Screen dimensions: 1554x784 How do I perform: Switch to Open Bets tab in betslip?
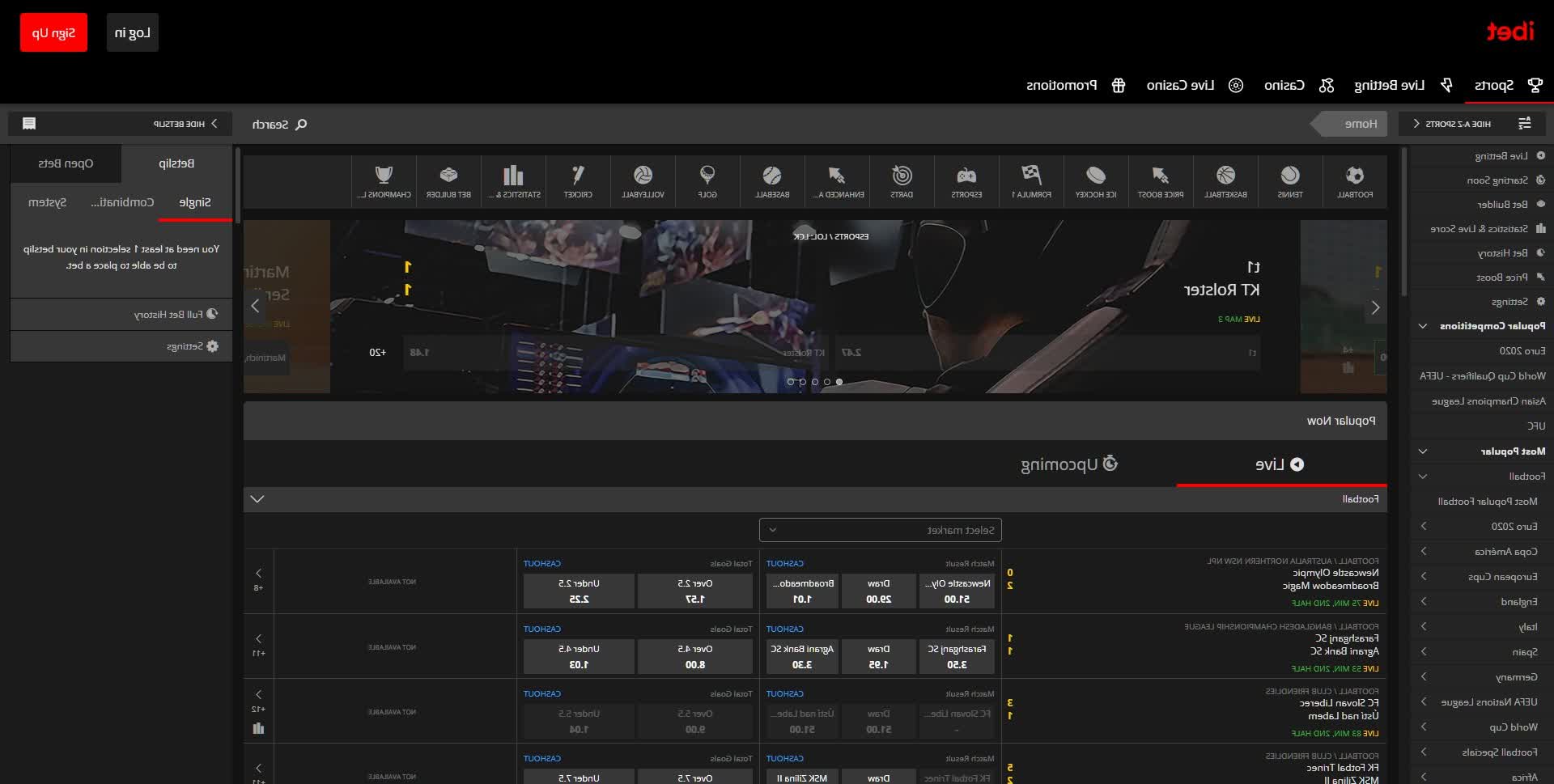[x=66, y=164]
